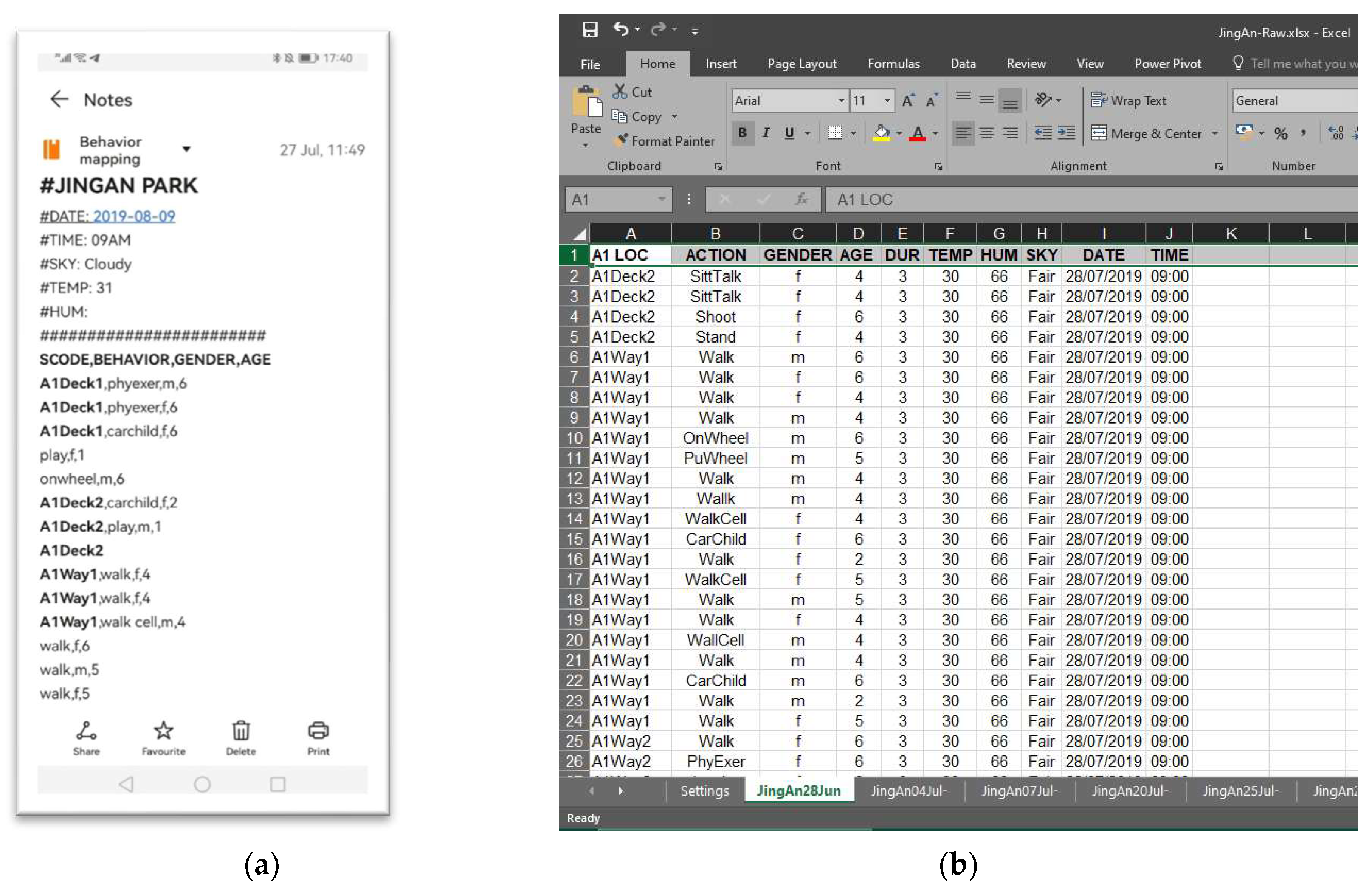1372x892 pixels.
Task: Open the 2019-08-09 date link
Action: (134, 216)
